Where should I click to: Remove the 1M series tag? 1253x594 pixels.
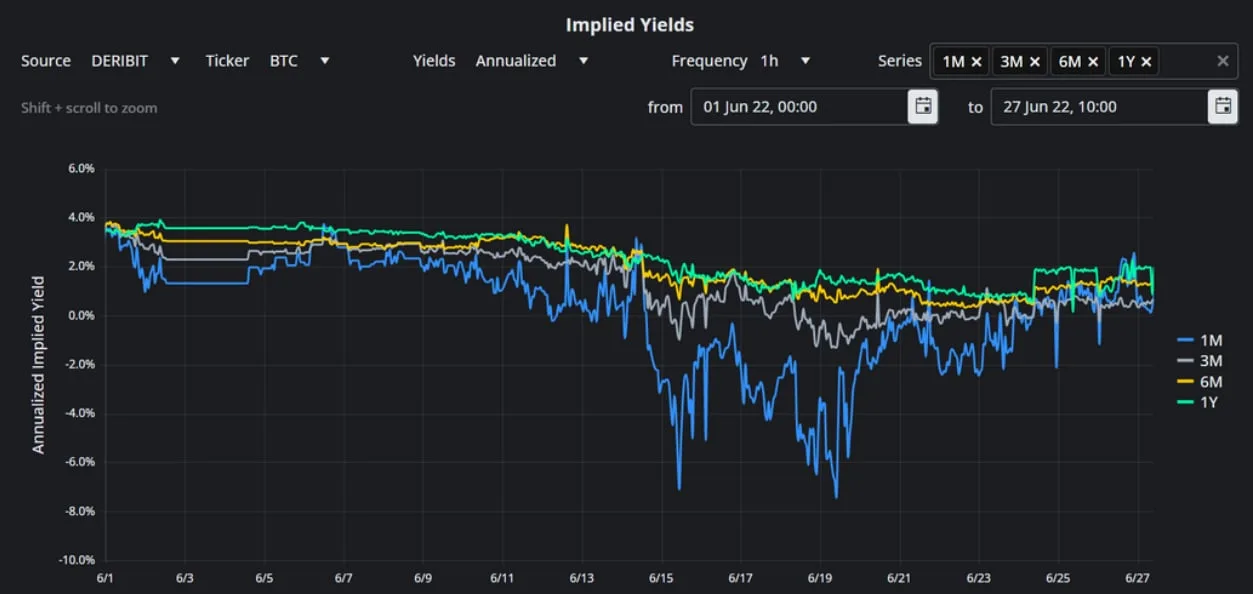click(977, 62)
